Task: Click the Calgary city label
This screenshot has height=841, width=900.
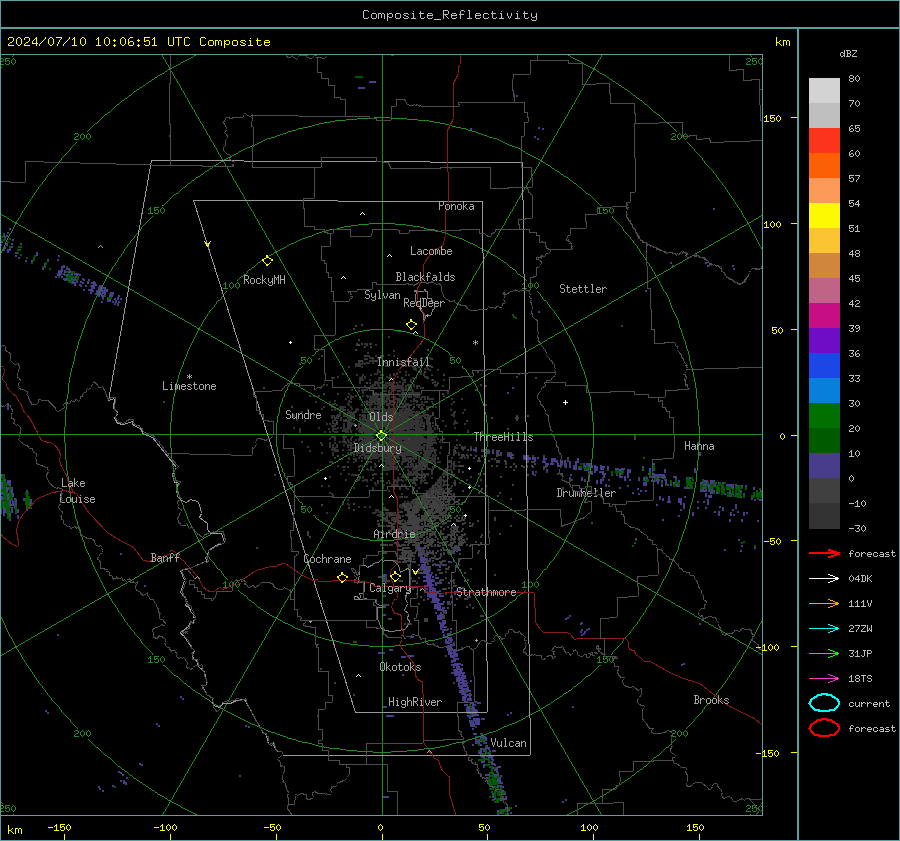Action: (x=390, y=588)
